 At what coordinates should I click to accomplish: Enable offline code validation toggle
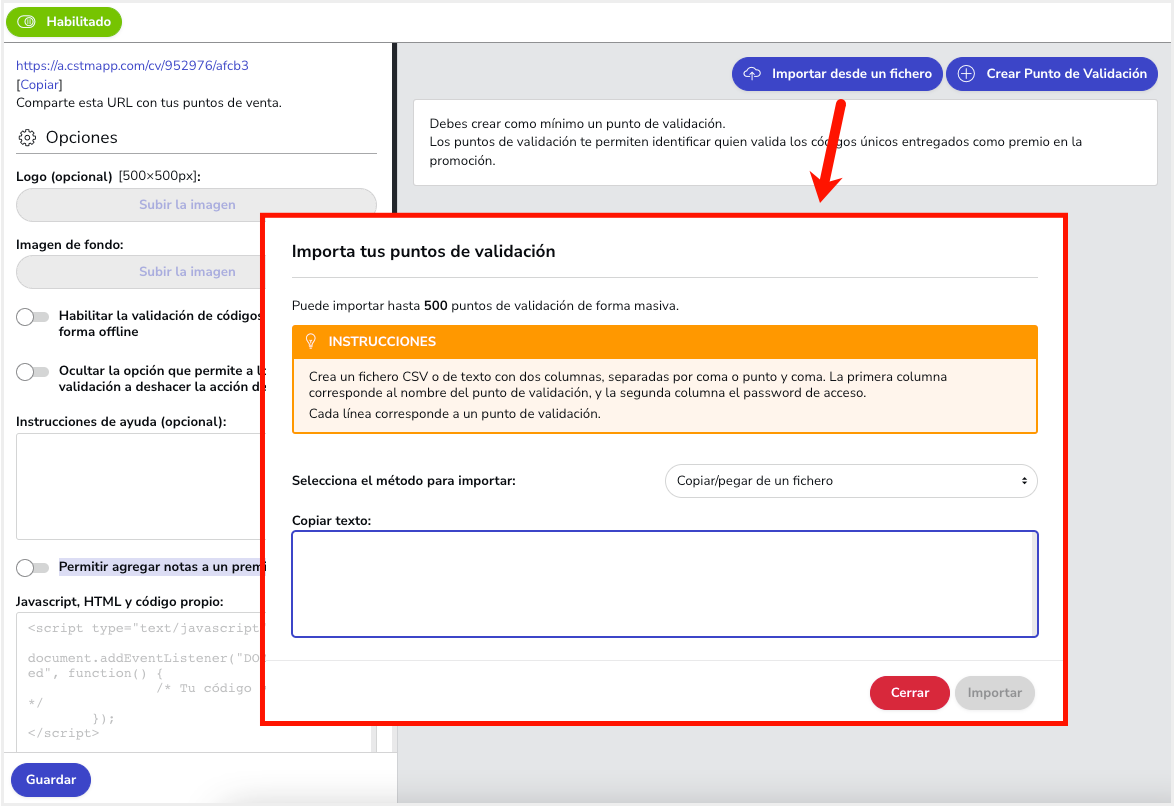point(32,317)
